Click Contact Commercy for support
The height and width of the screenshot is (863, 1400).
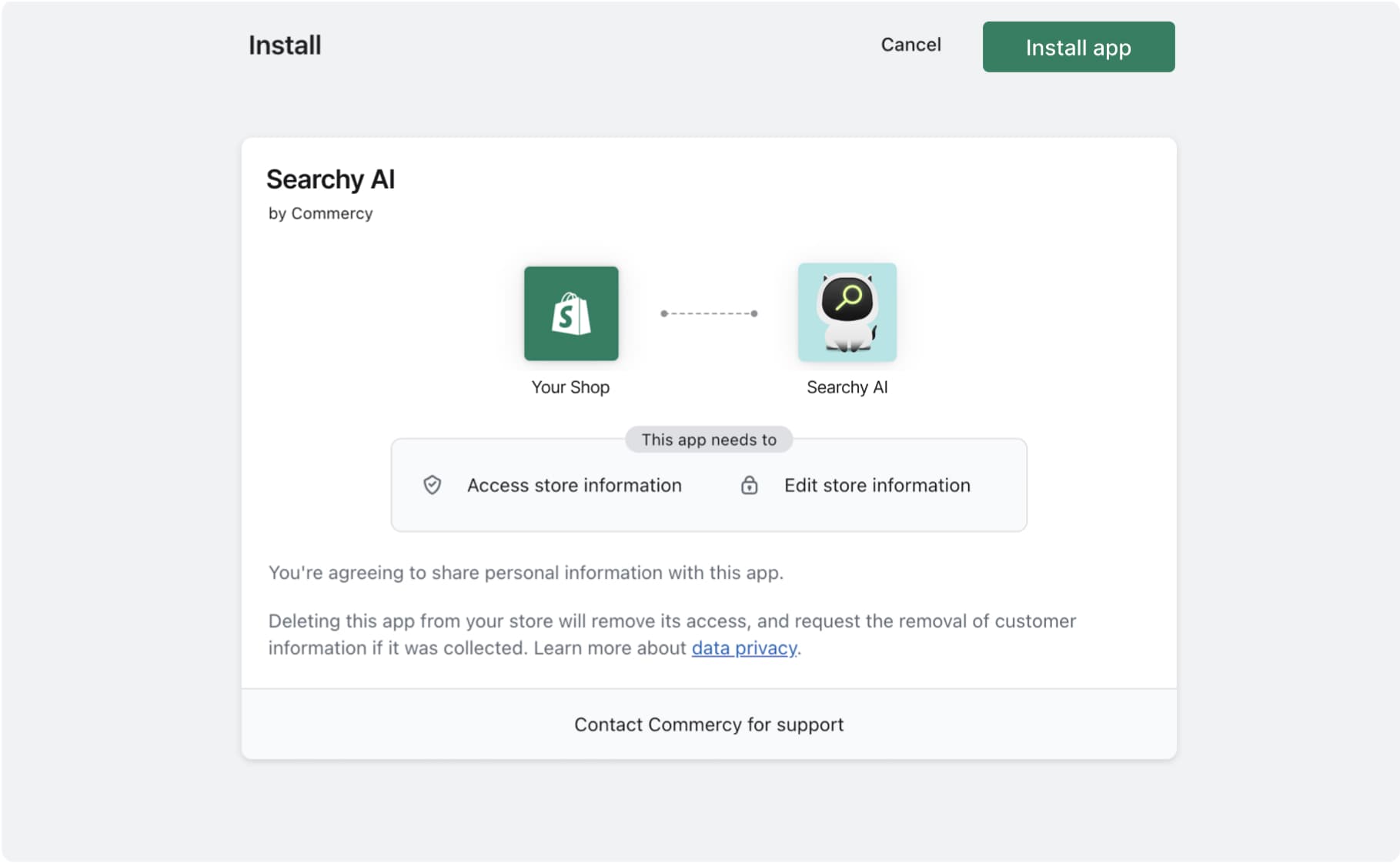coord(709,724)
